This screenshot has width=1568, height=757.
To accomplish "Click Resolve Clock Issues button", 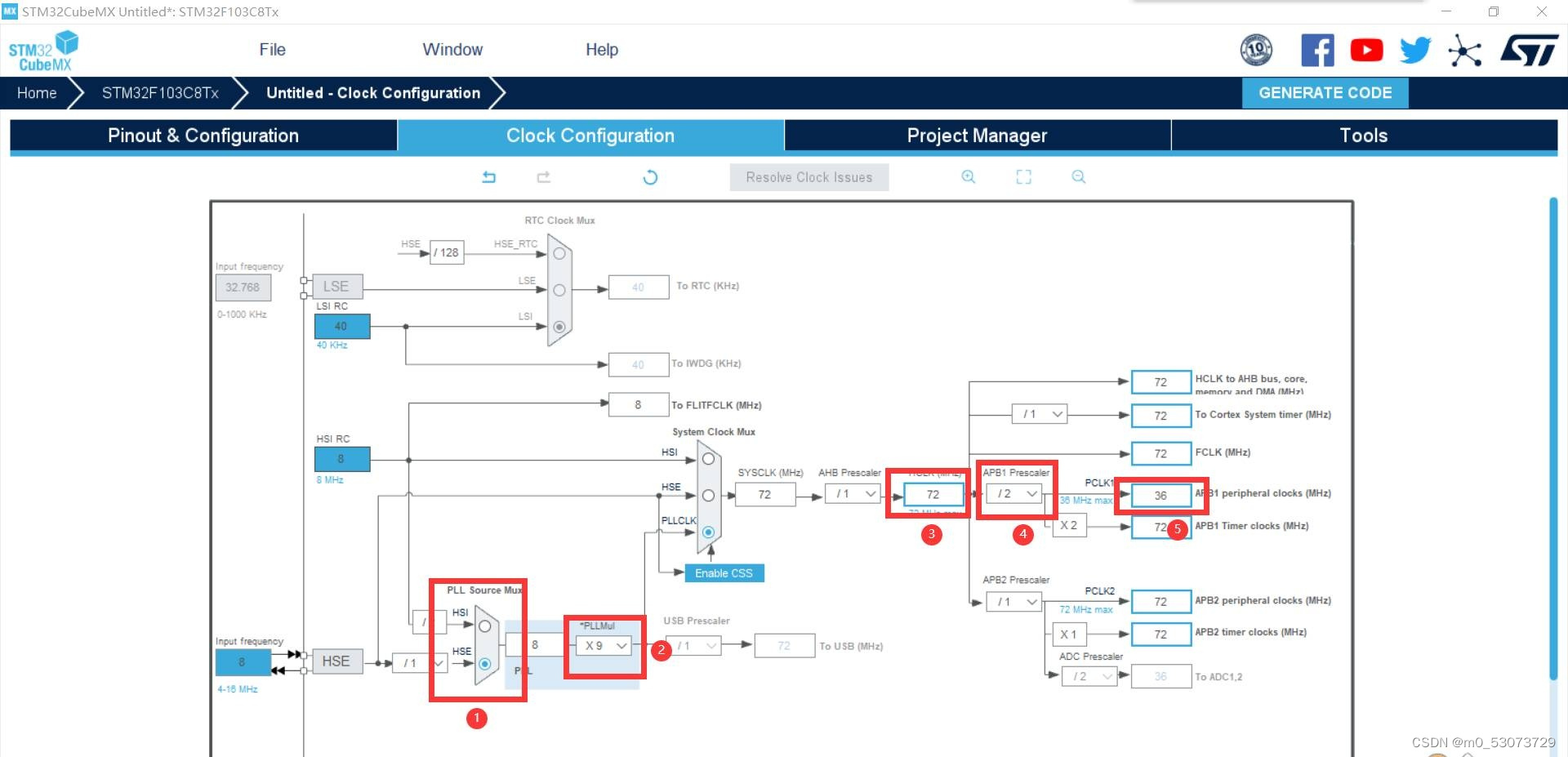I will 809,177.
